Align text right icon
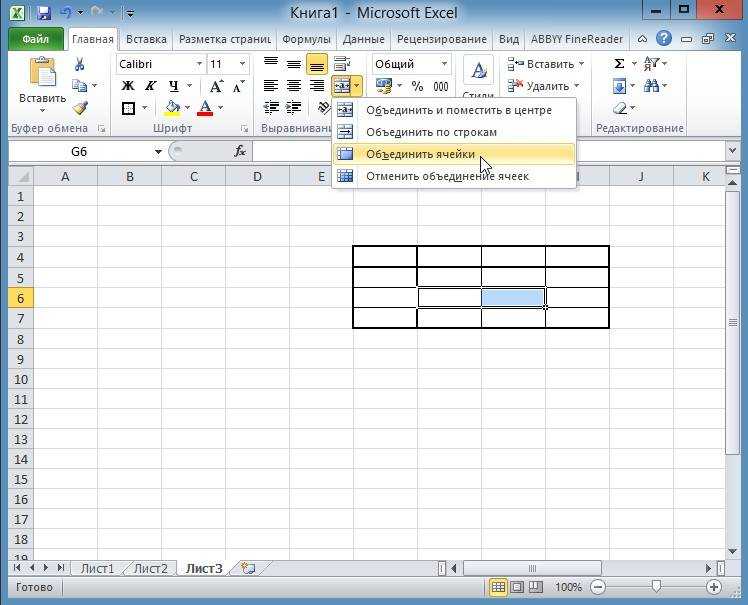 (x=317, y=86)
